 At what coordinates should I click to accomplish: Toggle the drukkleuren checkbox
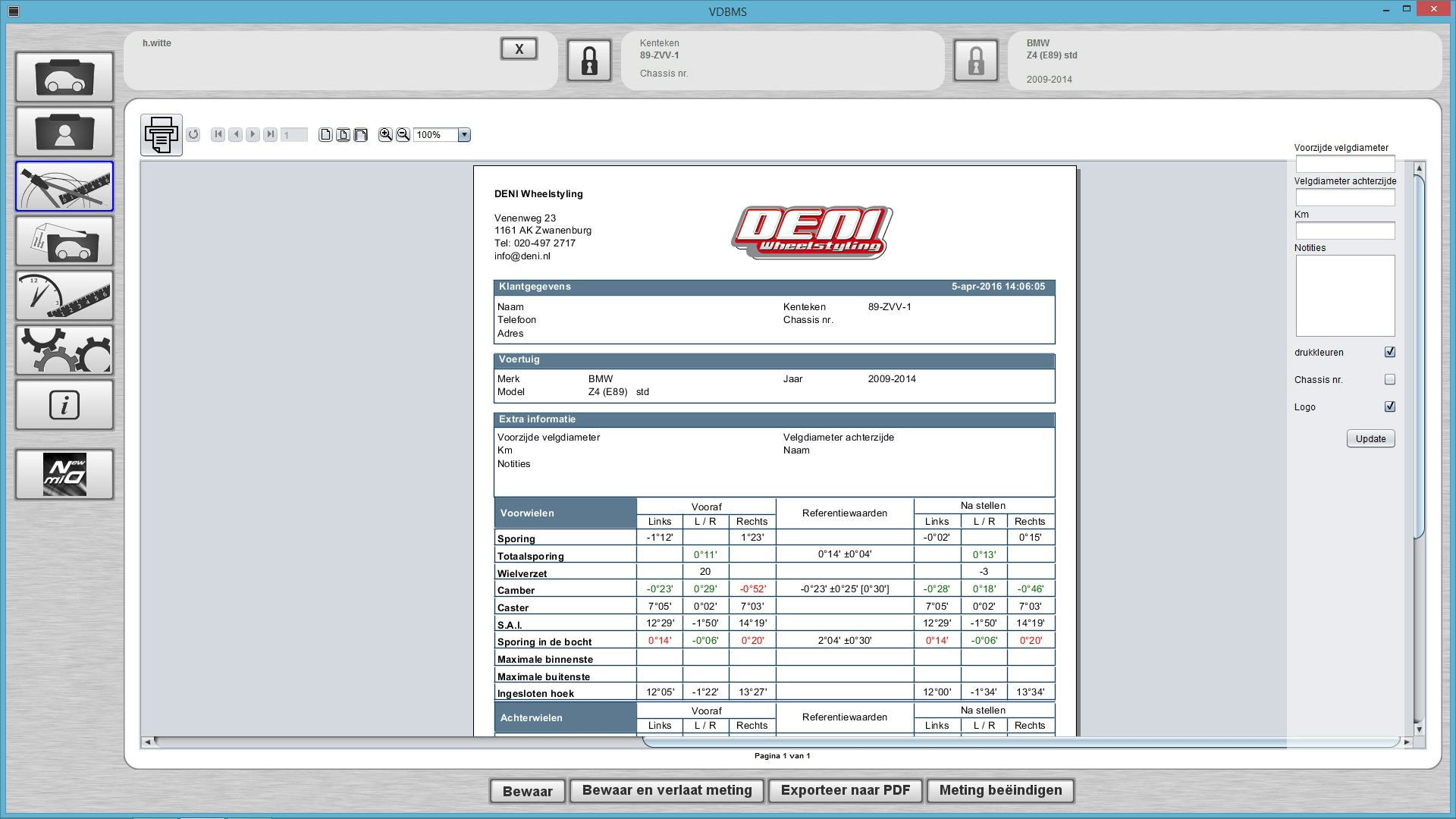(1389, 352)
